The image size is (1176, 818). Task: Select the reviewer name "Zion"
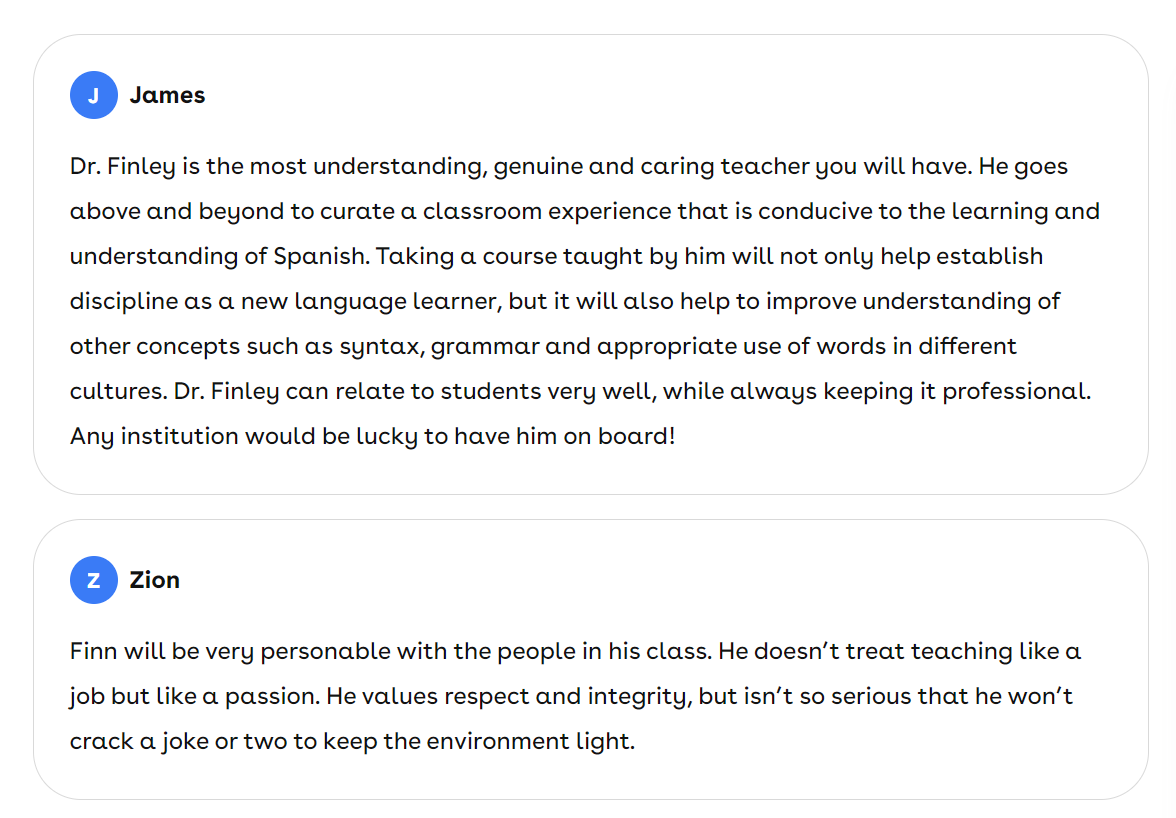click(155, 580)
